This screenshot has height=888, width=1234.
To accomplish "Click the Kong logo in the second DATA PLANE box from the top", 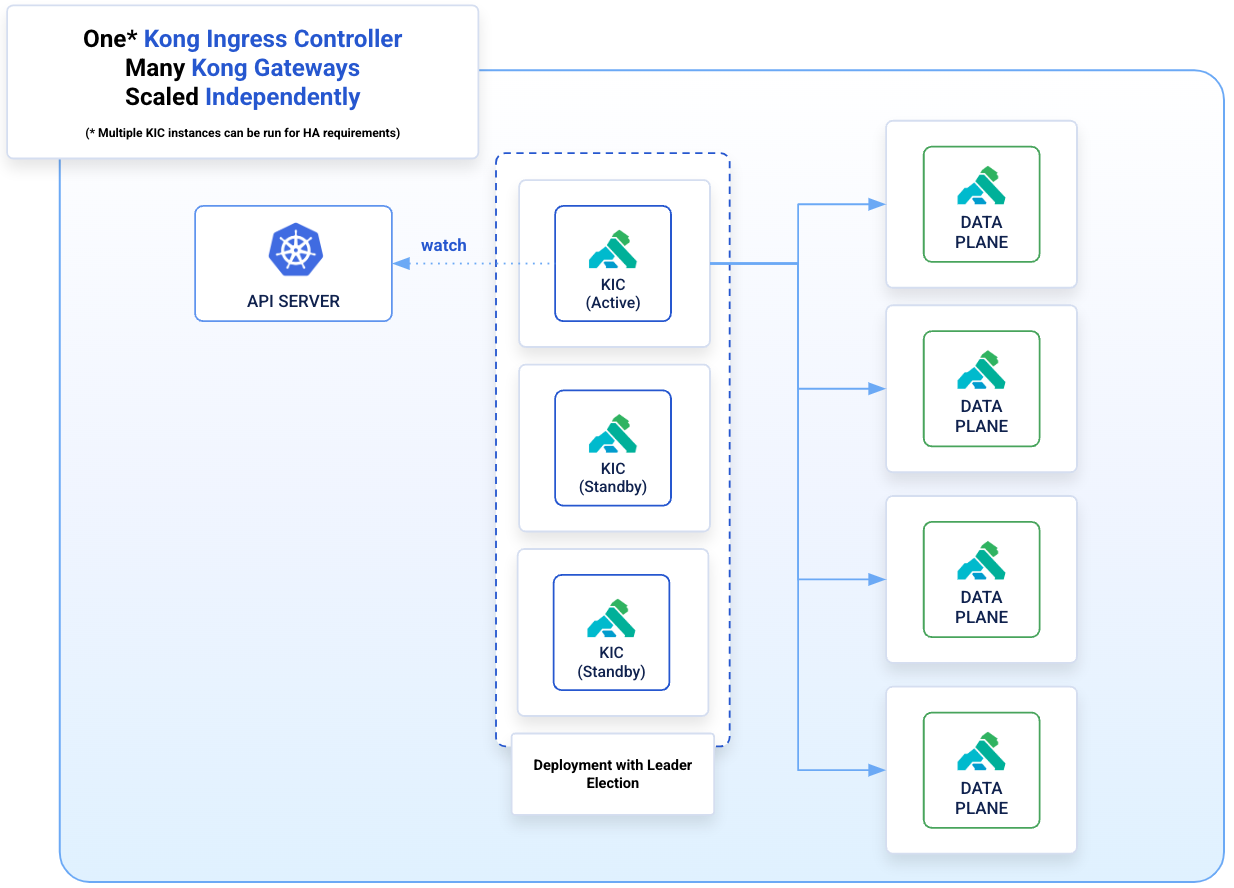I will (x=981, y=371).
